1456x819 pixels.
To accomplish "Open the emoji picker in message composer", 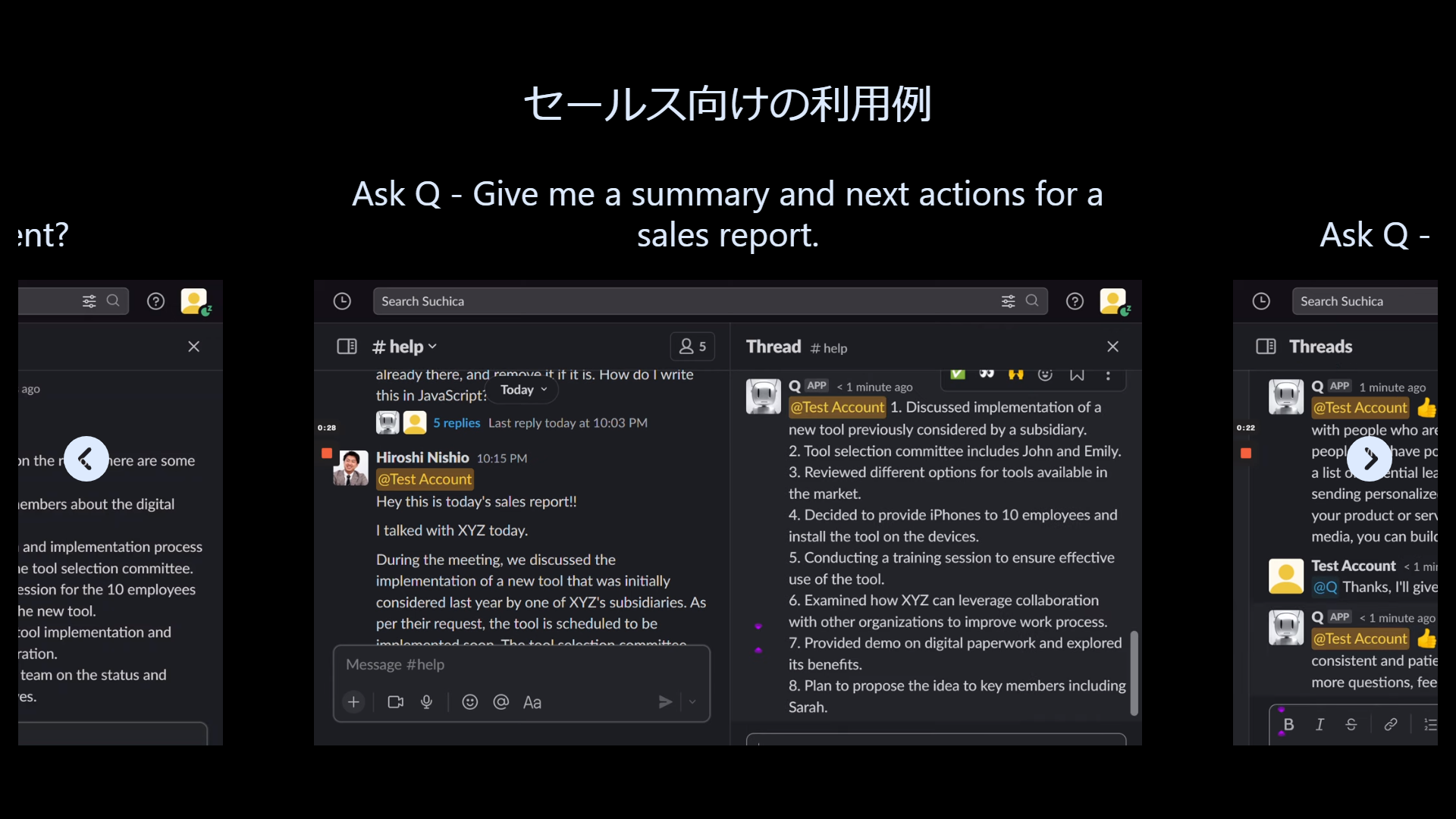I will tap(470, 702).
